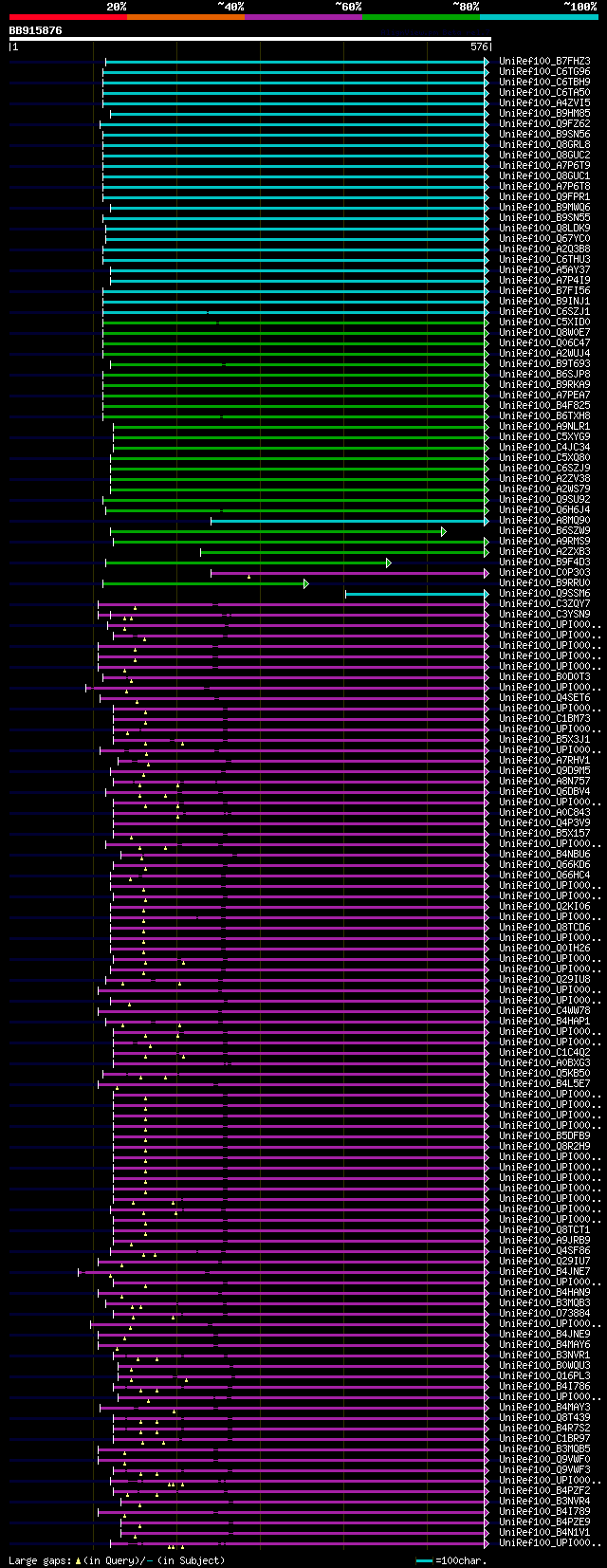Viewport: 607px width, 1568px height.
Task: Select hit UniRef100_A5AY37
Action: click(544, 269)
